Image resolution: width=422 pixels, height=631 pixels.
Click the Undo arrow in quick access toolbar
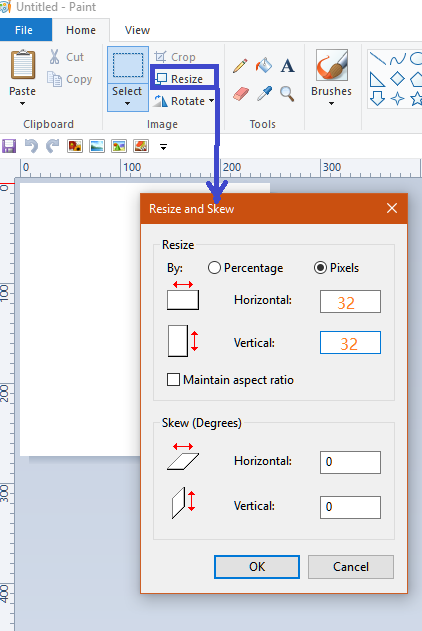(x=31, y=146)
